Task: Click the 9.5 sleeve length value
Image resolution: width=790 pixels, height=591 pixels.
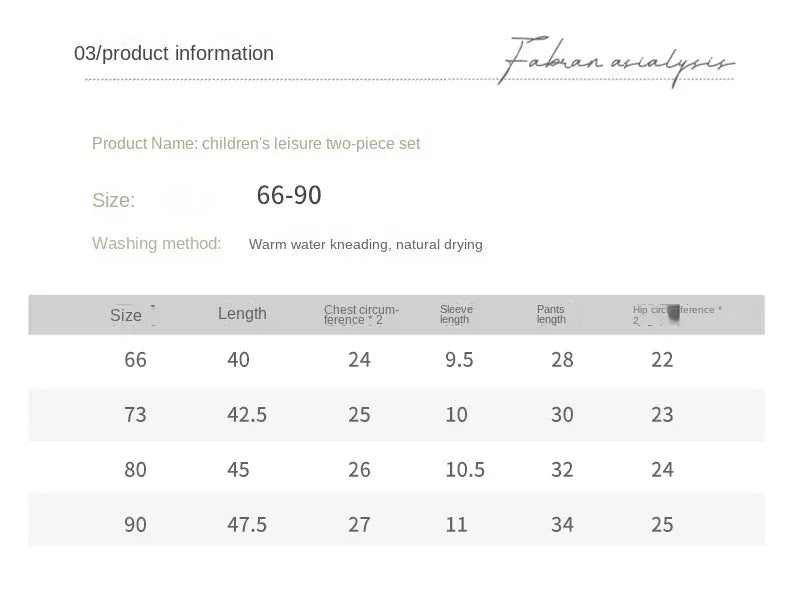Action: point(459,360)
